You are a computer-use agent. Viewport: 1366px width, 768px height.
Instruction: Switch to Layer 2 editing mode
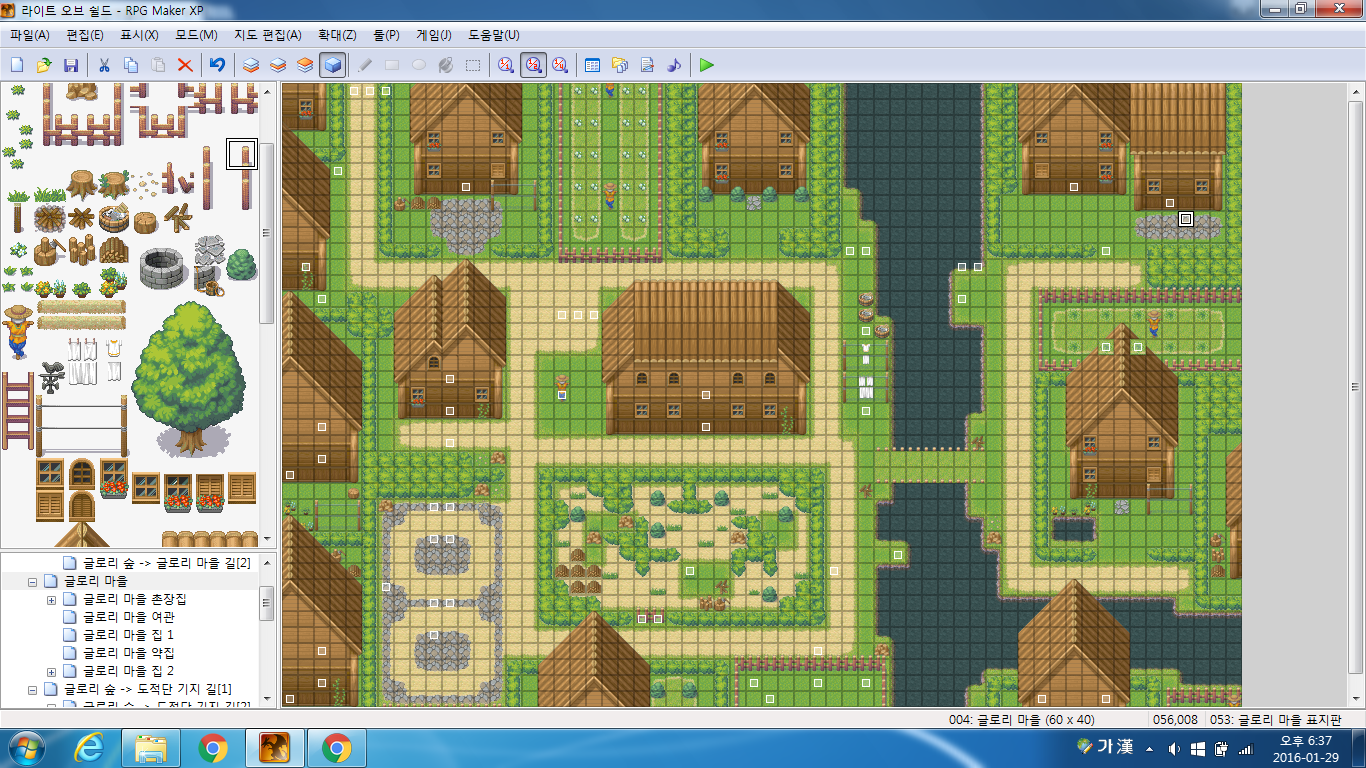[278, 65]
